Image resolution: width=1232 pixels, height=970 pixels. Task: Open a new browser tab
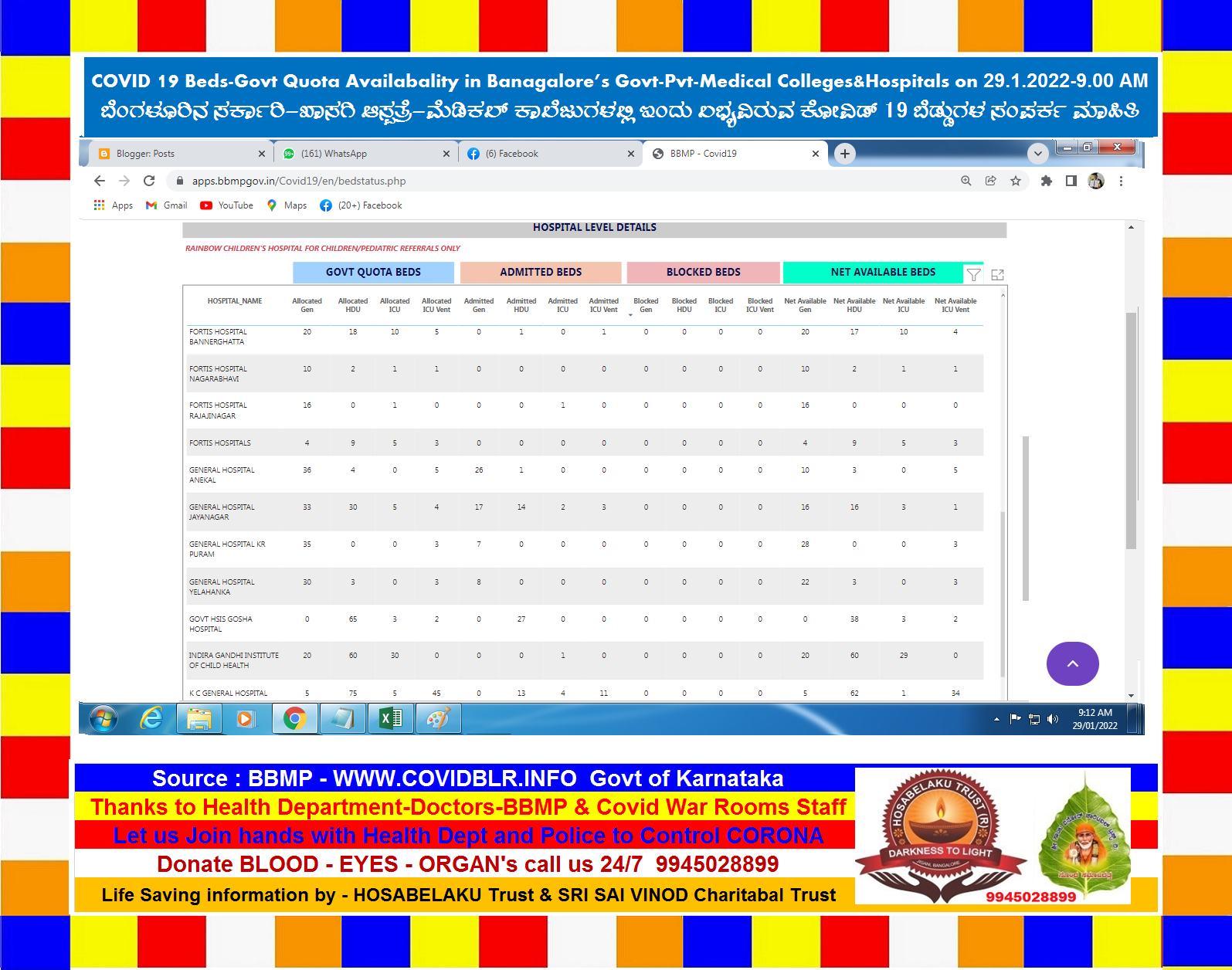[845, 154]
